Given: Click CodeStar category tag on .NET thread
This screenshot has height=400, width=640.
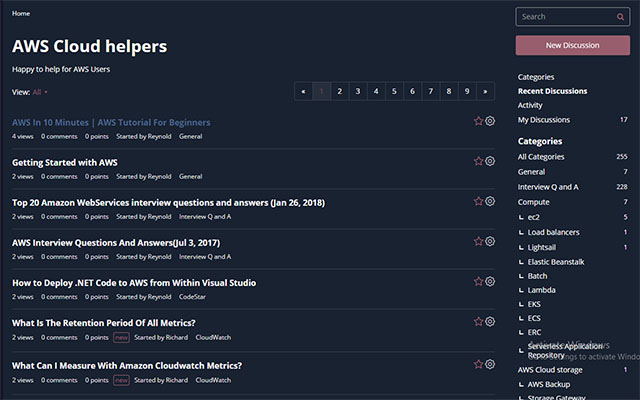Looking at the screenshot, I should pyautogui.click(x=192, y=297).
